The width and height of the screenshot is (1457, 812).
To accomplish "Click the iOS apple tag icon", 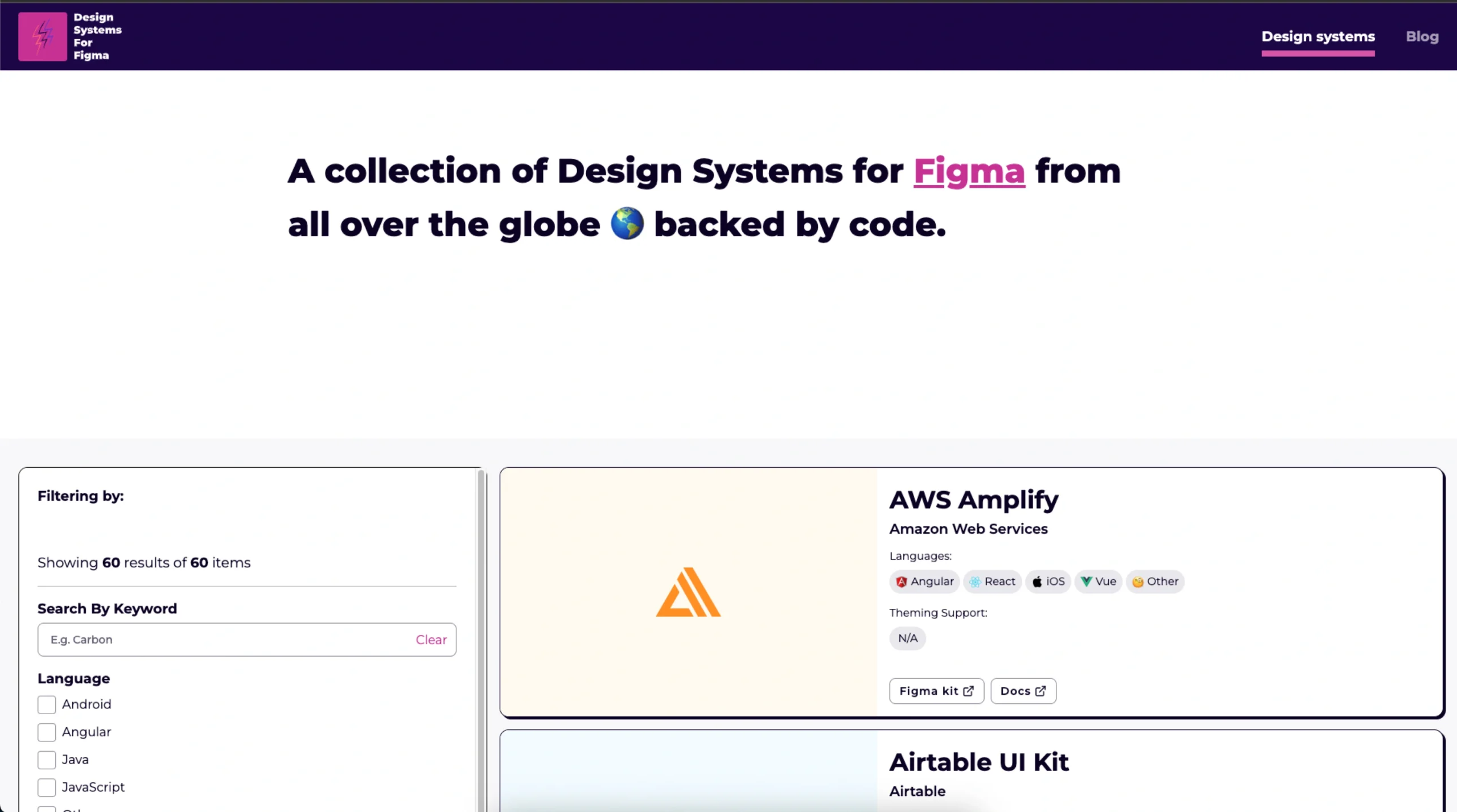I will pyautogui.click(x=1037, y=582).
